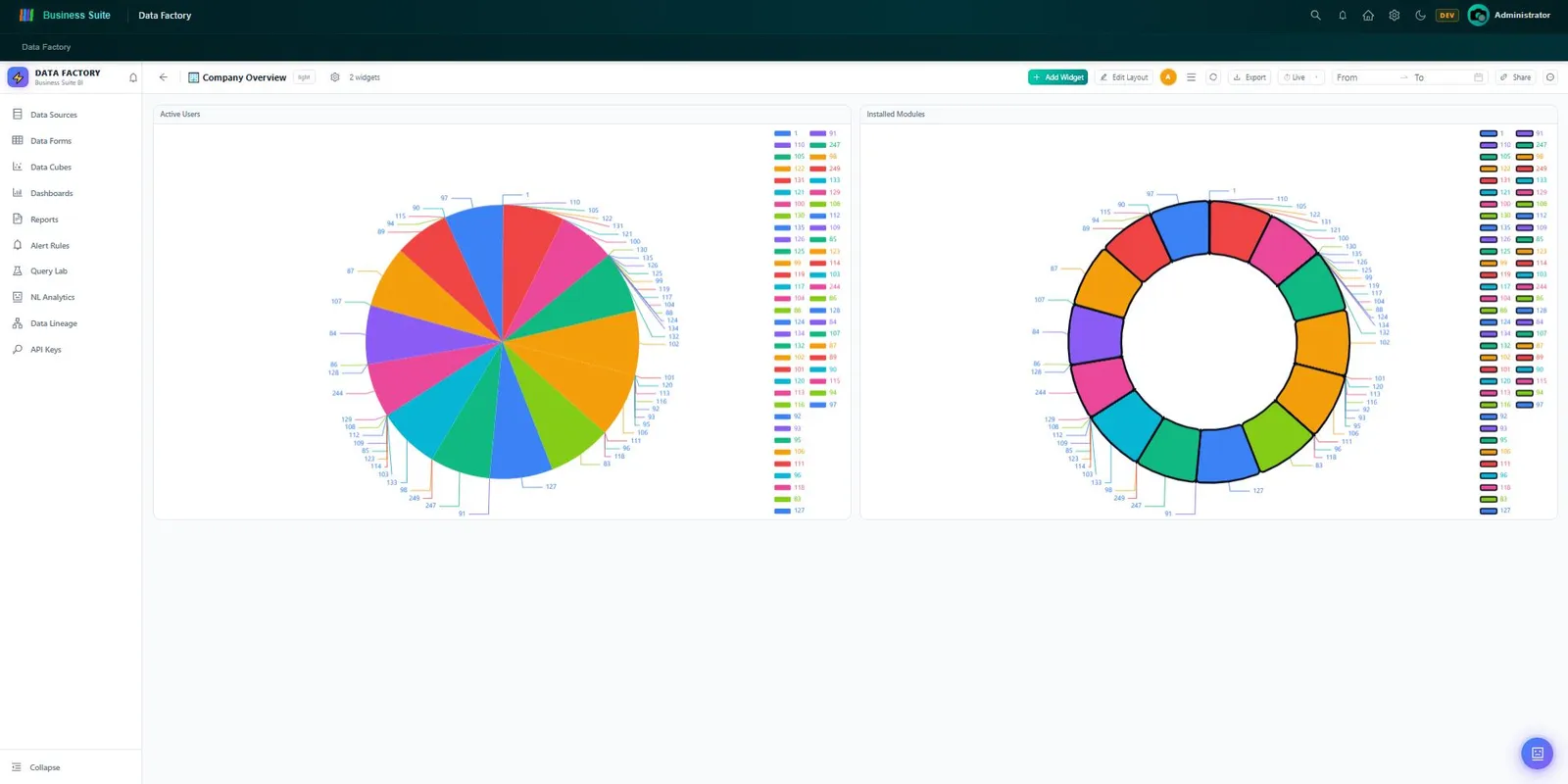Open the calendar date picker icon

(1479, 77)
